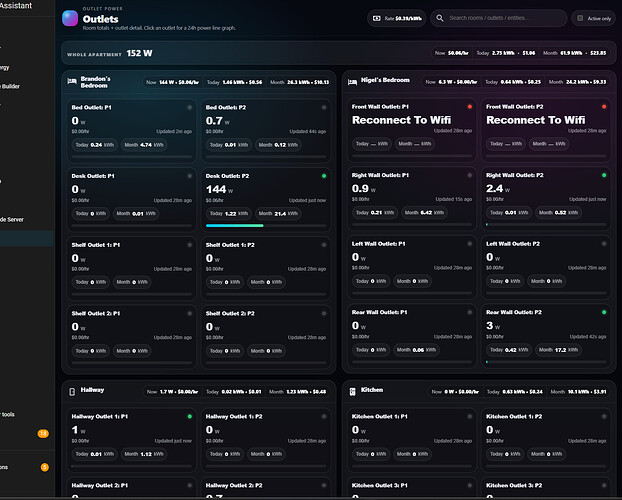This screenshot has height=500, width=622.
Task: Click Whole Apartment 152 W total
Action: (x=139, y=53)
